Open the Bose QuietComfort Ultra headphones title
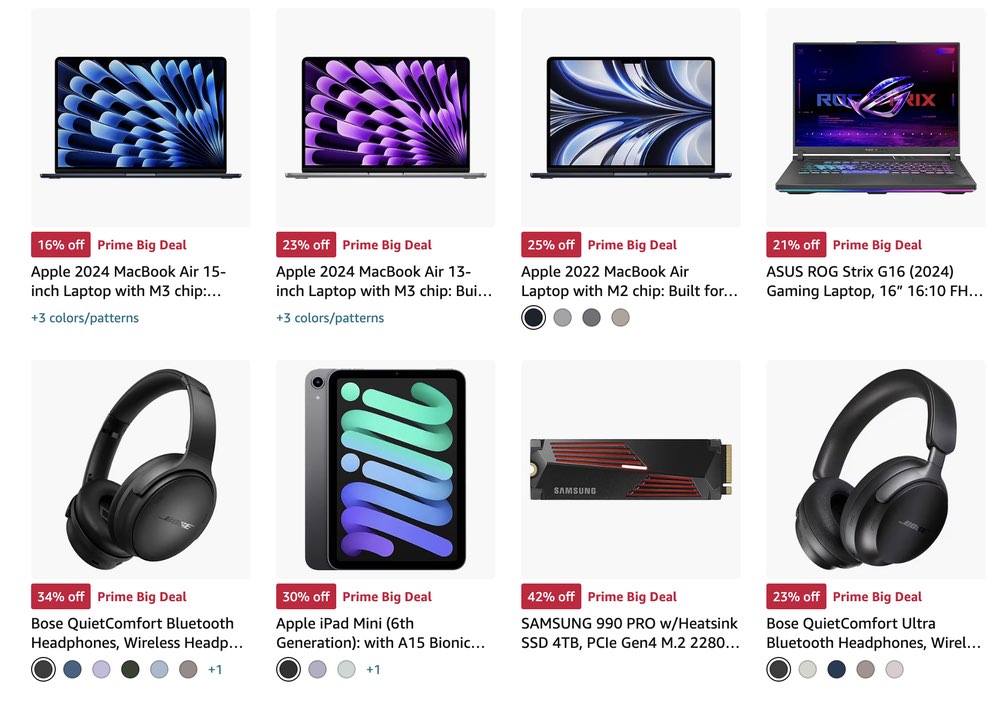 click(x=874, y=633)
